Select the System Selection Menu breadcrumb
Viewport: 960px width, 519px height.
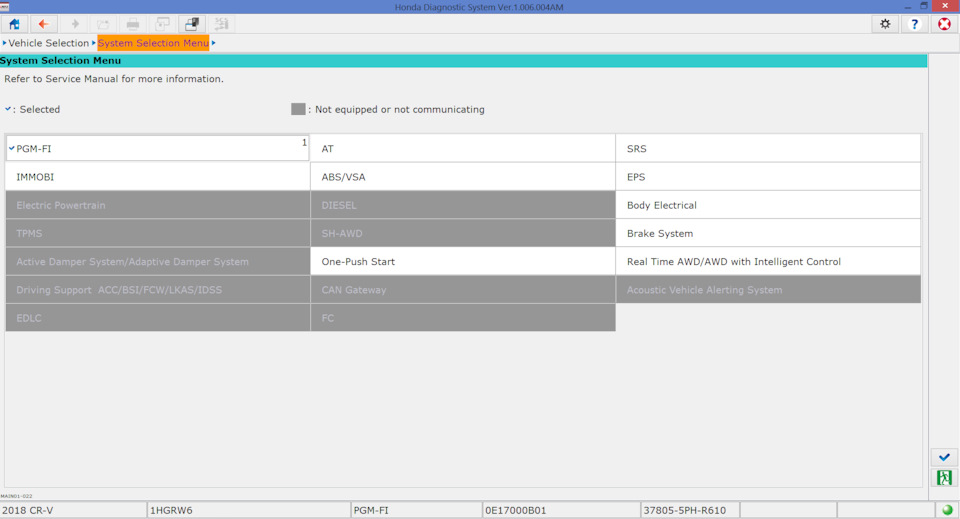coord(153,43)
